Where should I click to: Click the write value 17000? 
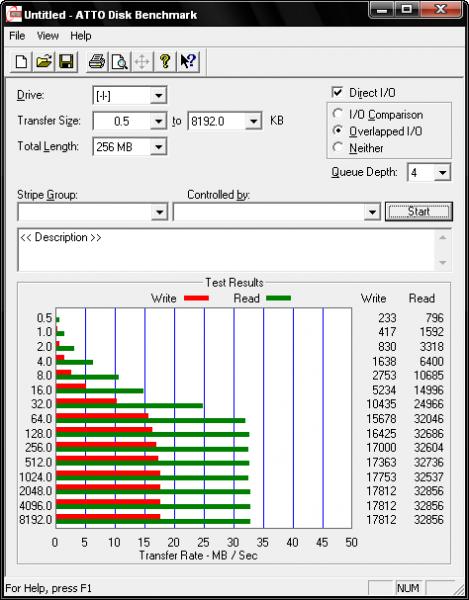click(381, 448)
